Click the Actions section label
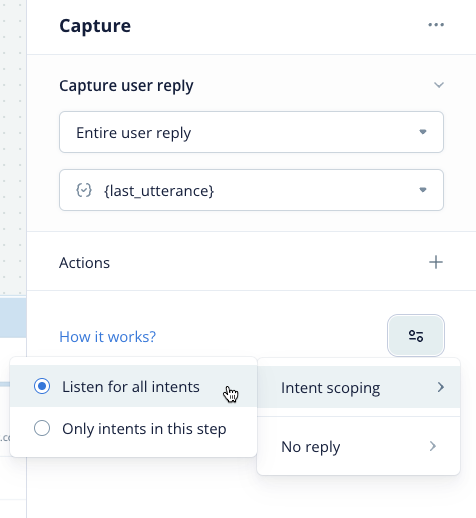 tap(84, 263)
